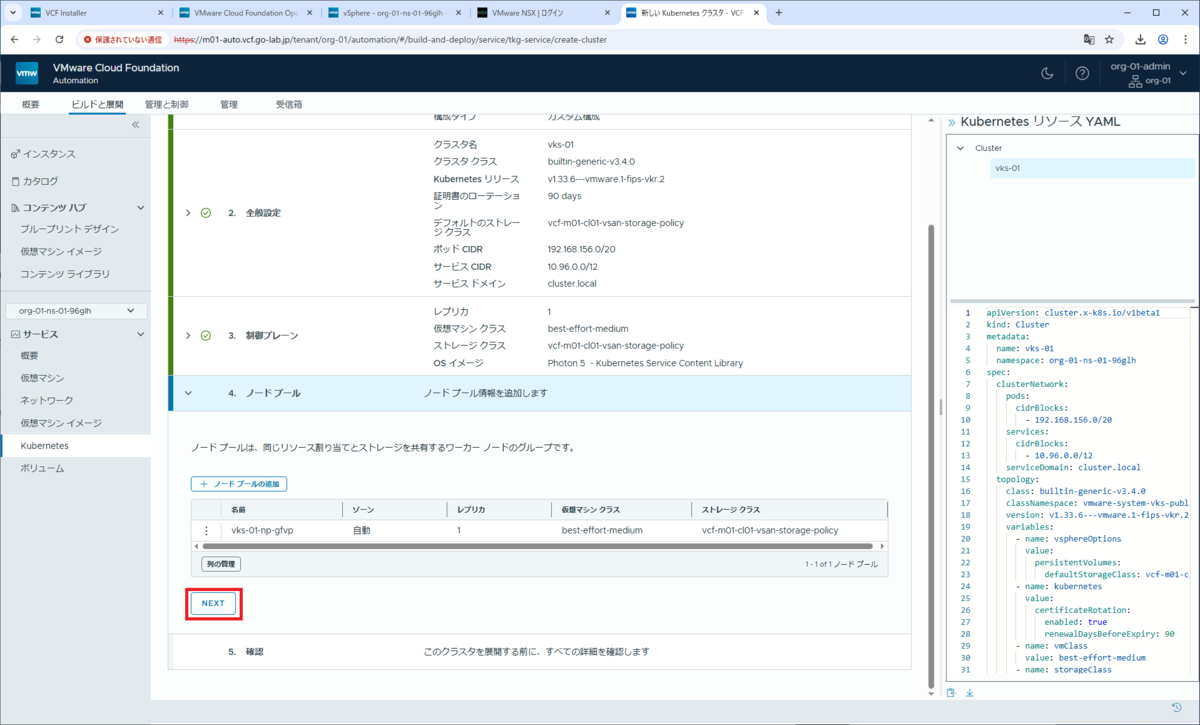Open the 管理 tab
Screen dimensions: 1200x725
point(229,104)
